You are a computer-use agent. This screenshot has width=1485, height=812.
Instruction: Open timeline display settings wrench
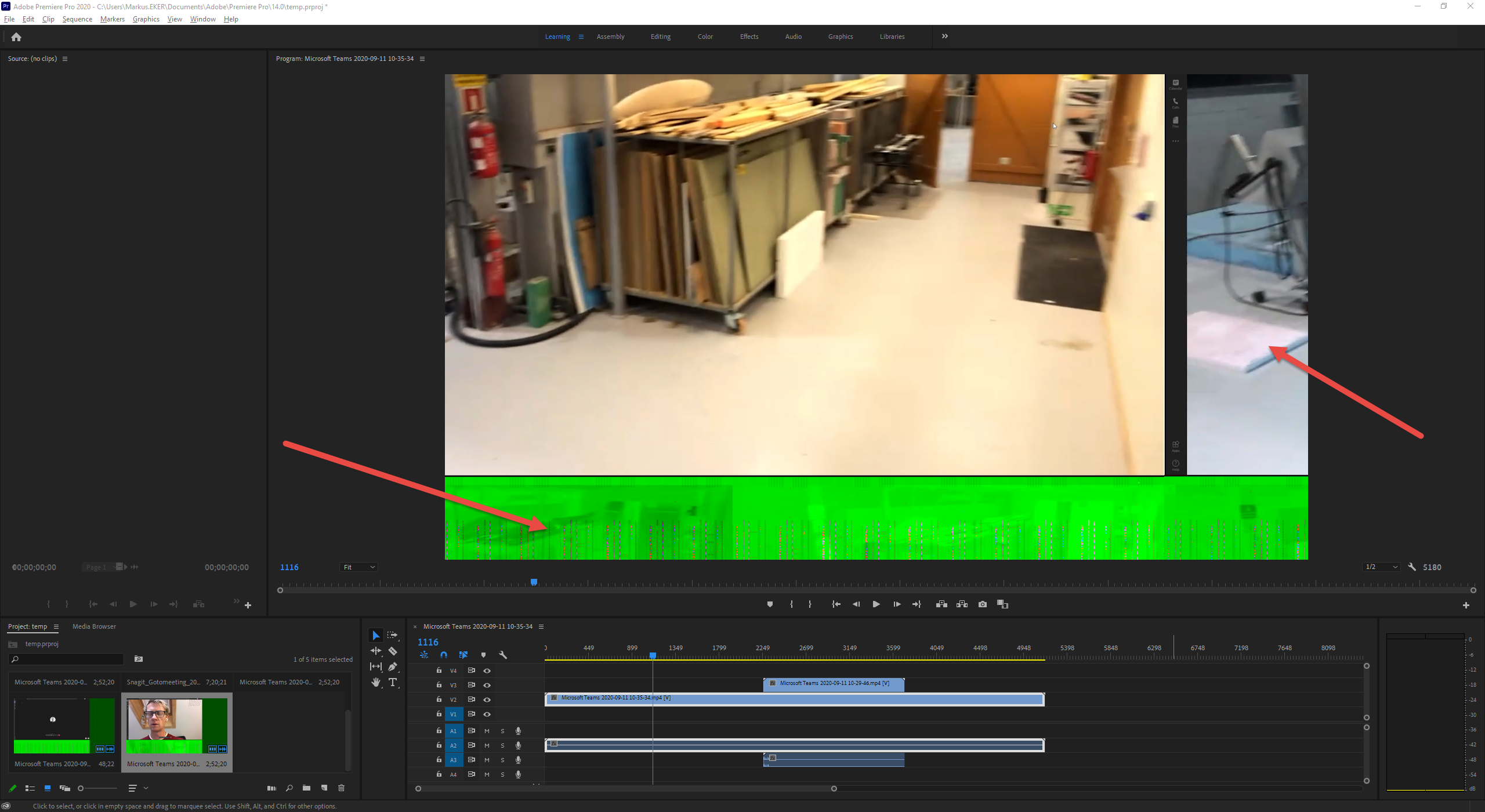tap(503, 655)
